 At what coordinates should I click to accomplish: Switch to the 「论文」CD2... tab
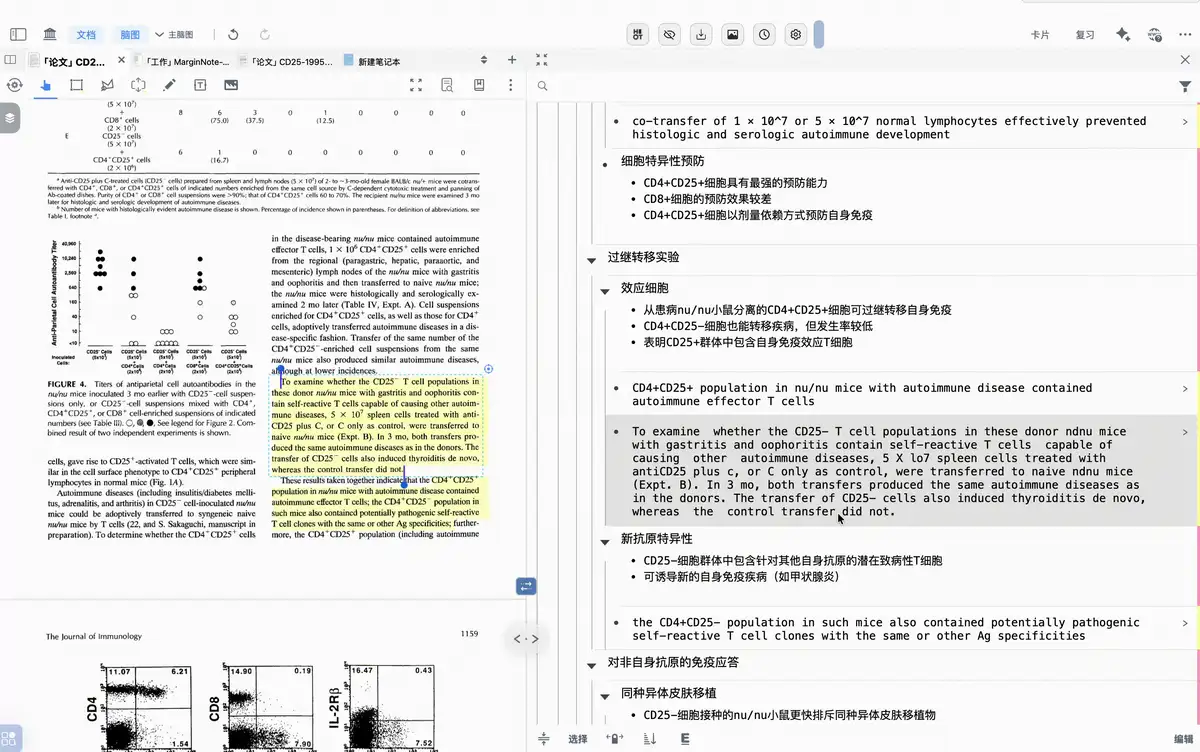74,61
